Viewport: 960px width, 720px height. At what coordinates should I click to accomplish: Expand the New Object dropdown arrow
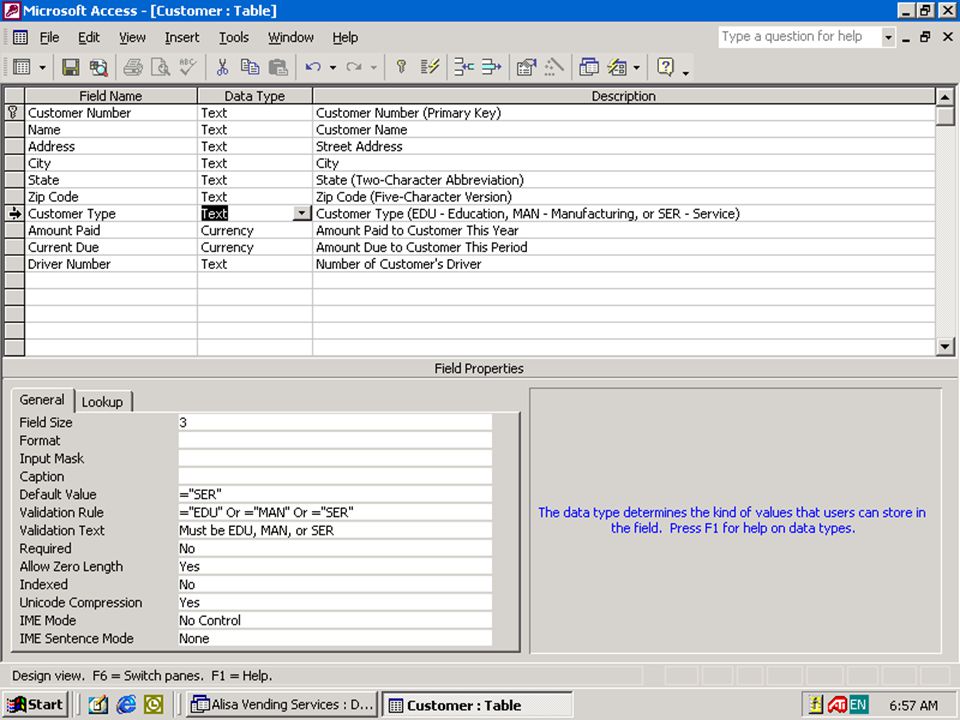(637, 67)
